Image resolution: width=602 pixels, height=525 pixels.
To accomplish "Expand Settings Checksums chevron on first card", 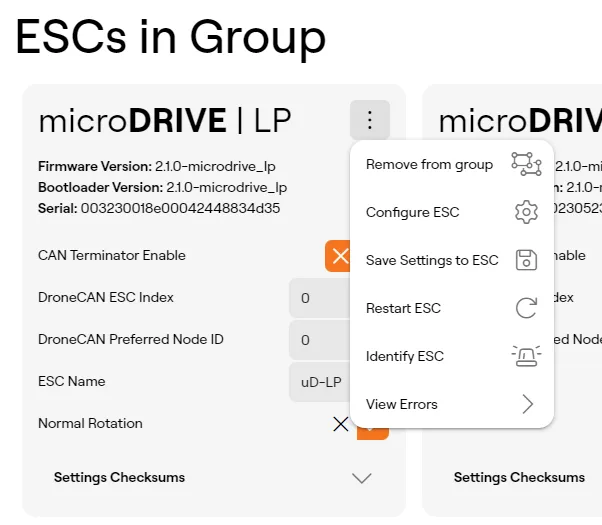I will pyautogui.click(x=362, y=478).
